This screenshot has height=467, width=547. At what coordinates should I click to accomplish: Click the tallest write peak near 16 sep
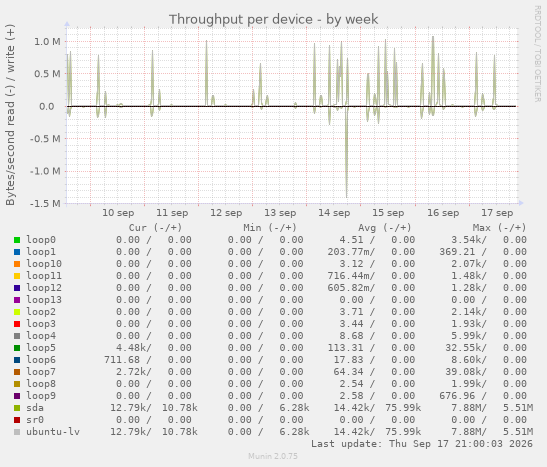433,70
